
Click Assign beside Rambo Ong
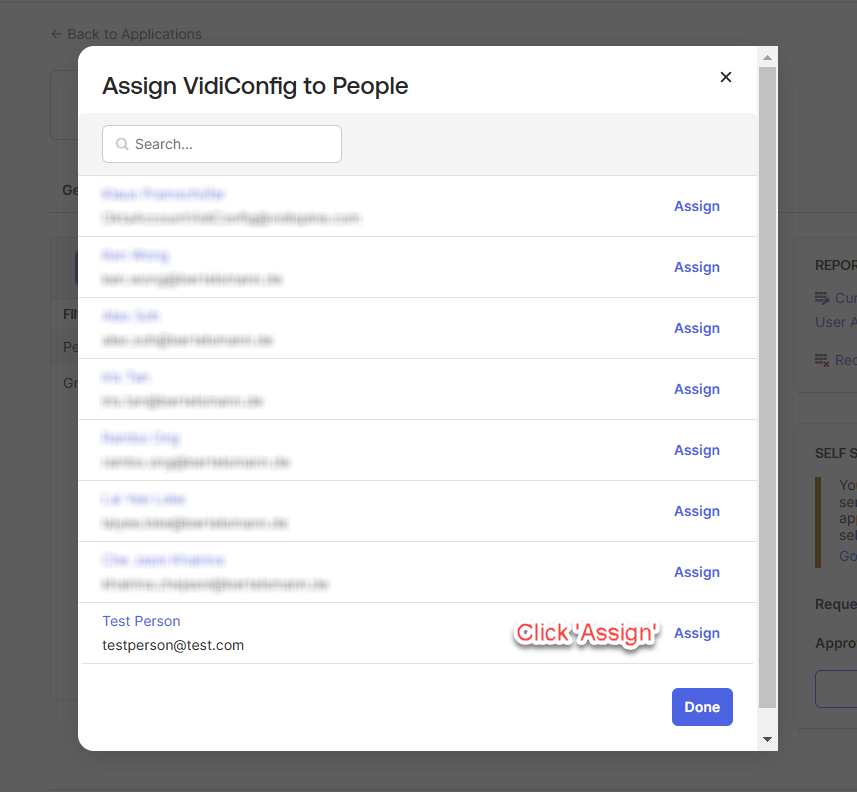coord(697,450)
